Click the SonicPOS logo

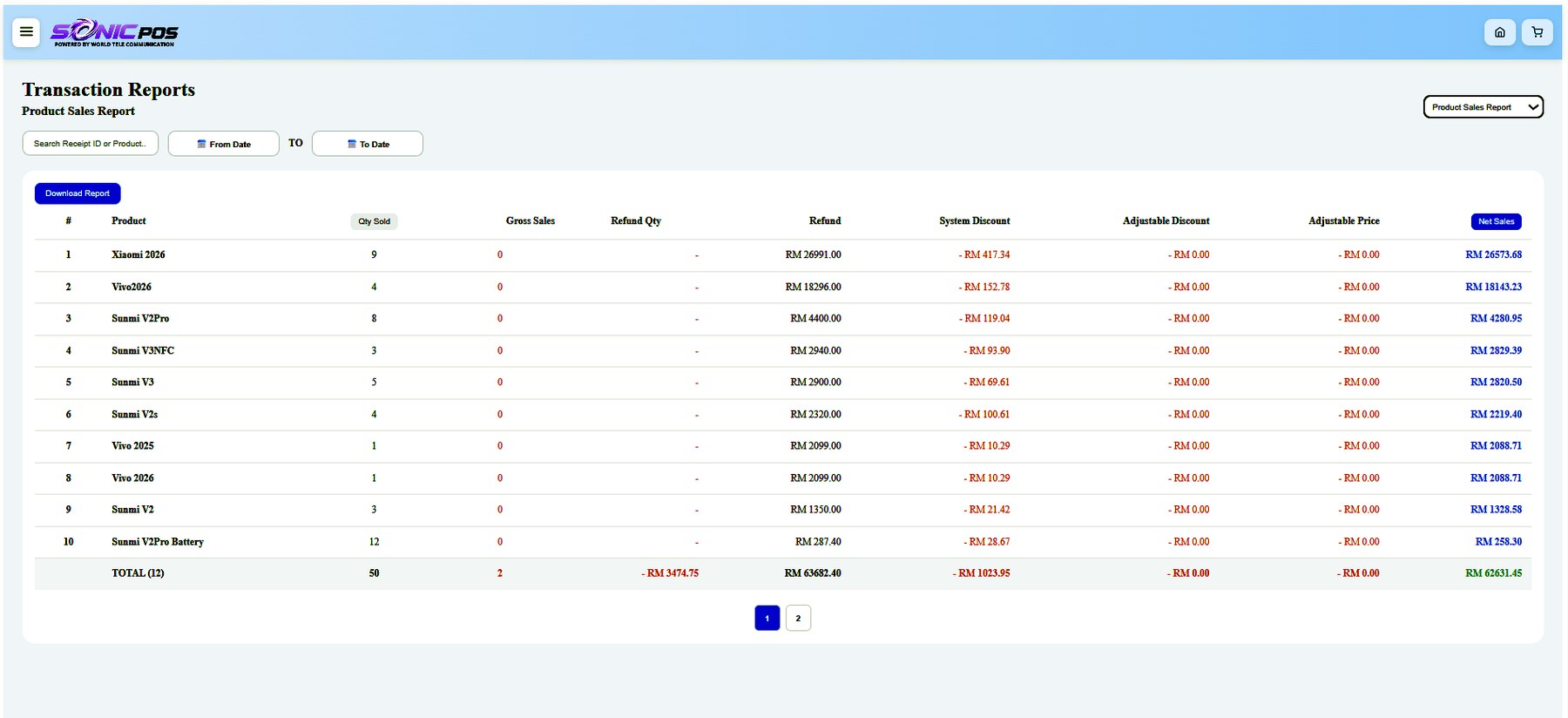pos(114,32)
